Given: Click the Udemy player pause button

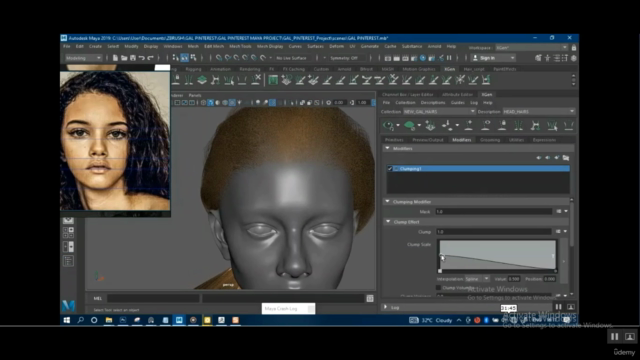Looking at the screenshot, I should tap(614, 337).
